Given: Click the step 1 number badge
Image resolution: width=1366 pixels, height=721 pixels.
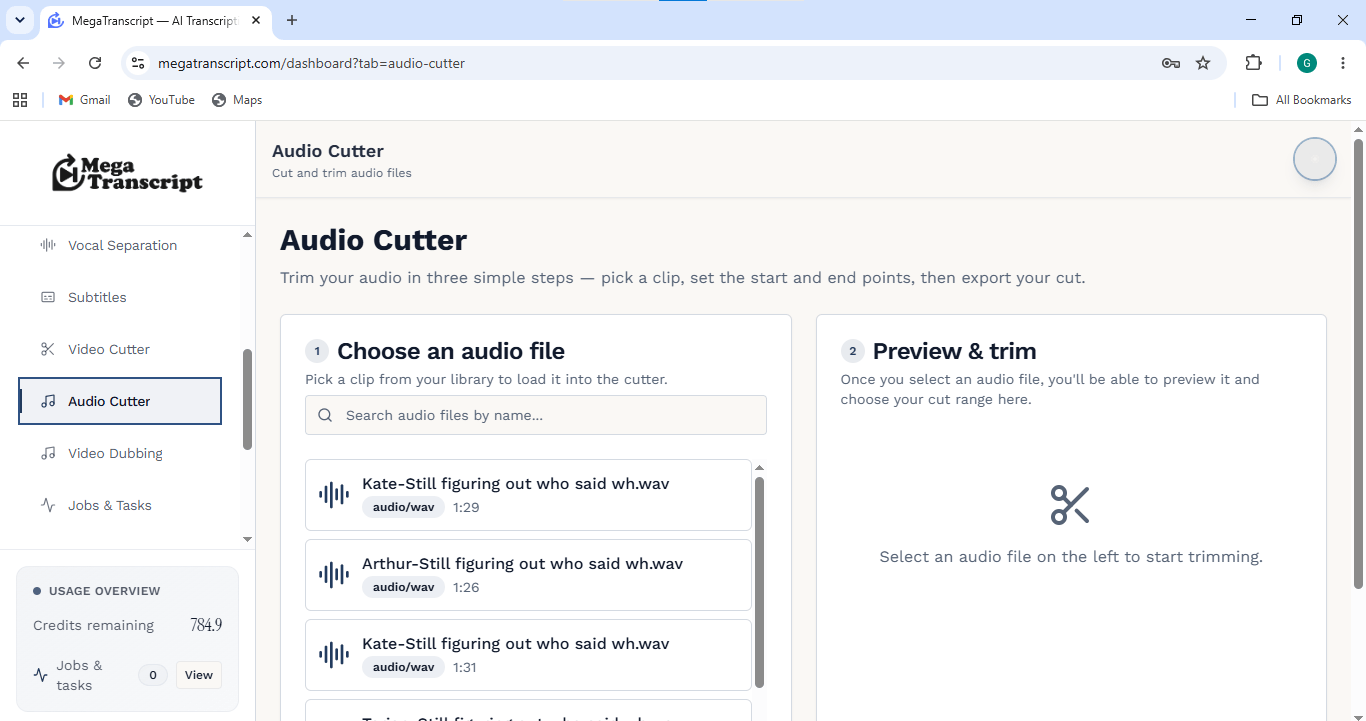Looking at the screenshot, I should [316, 351].
